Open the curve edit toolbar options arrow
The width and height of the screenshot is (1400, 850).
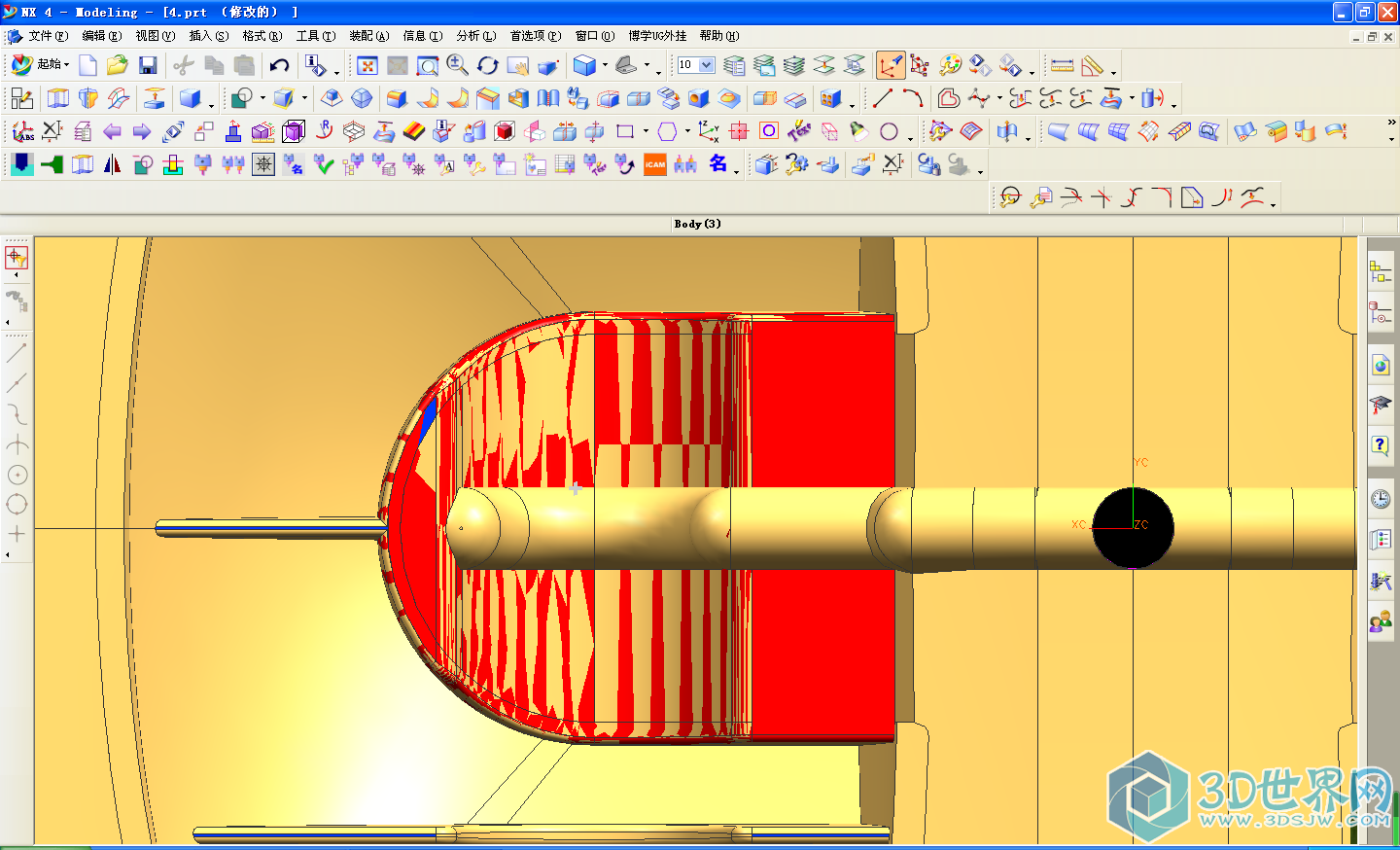point(1274,205)
